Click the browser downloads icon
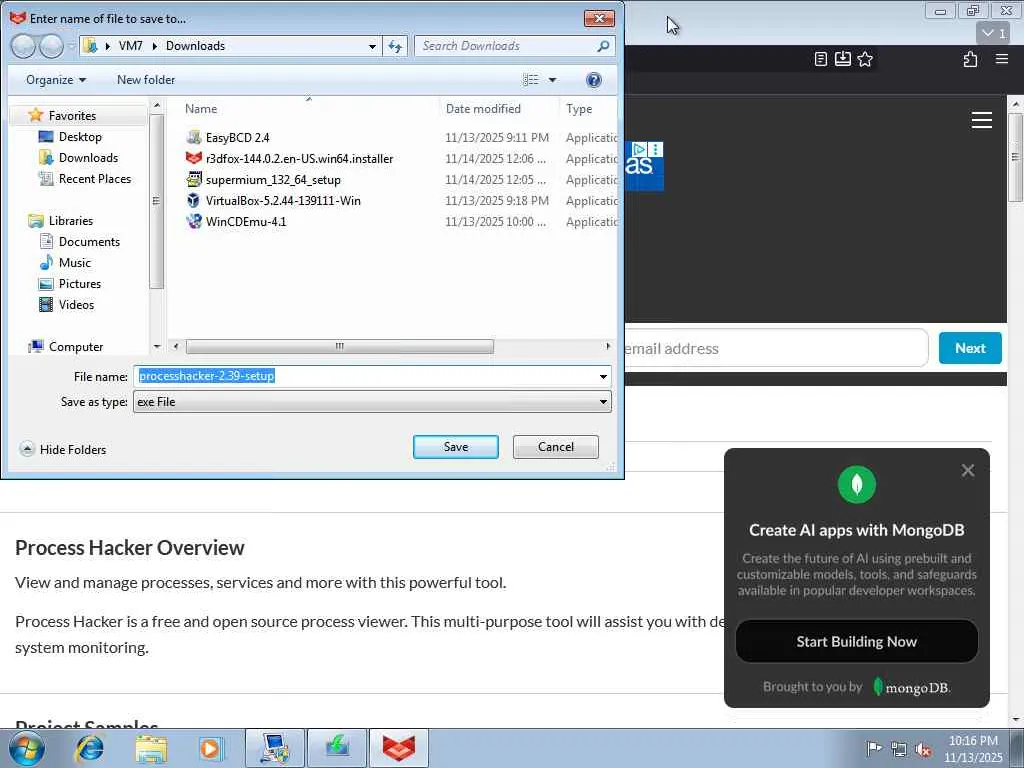This screenshot has width=1024, height=768. pos(843,59)
